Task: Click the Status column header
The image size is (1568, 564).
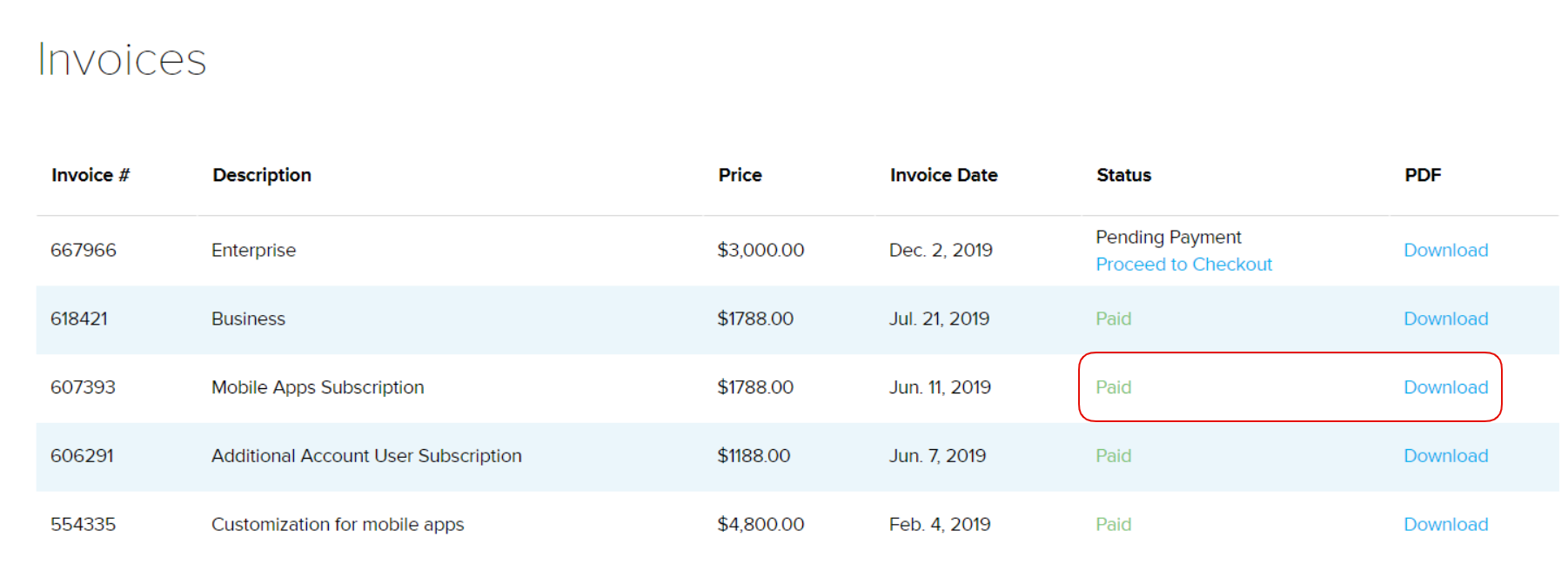Action: point(1123,175)
